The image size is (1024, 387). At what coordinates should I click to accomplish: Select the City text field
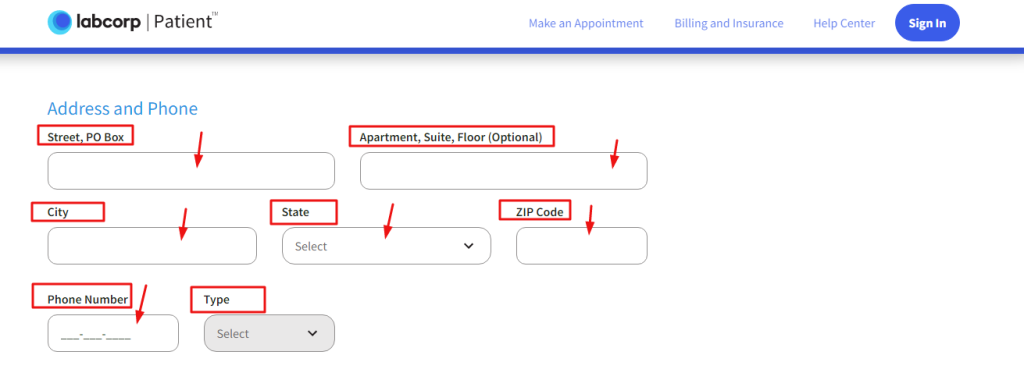tap(152, 246)
